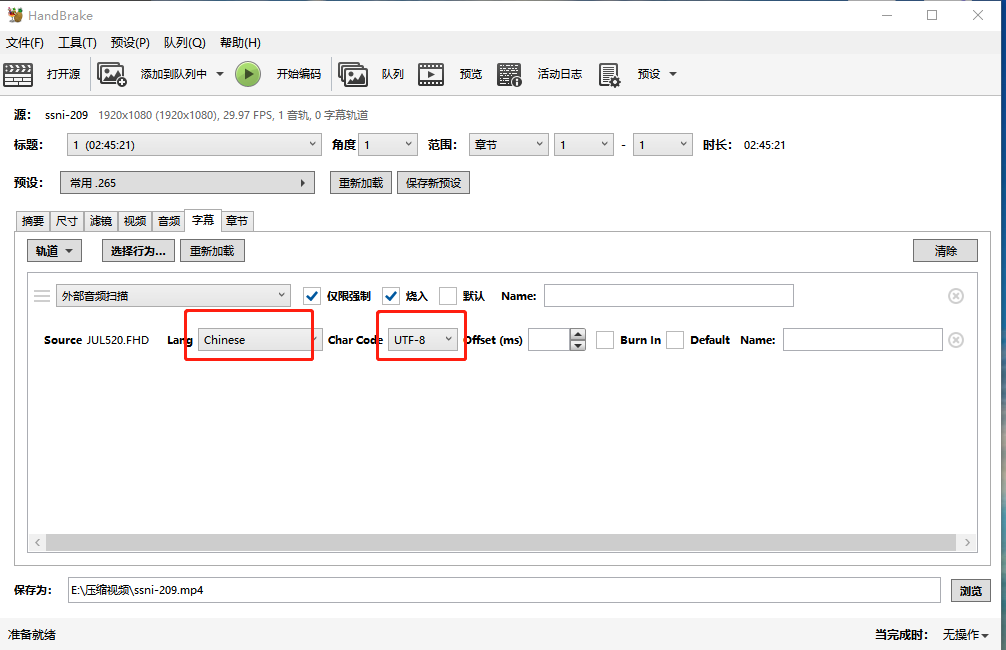Expand the title 1 (02:45:21) dropdown
This screenshot has width=1006, height=650.
[194, 145]
